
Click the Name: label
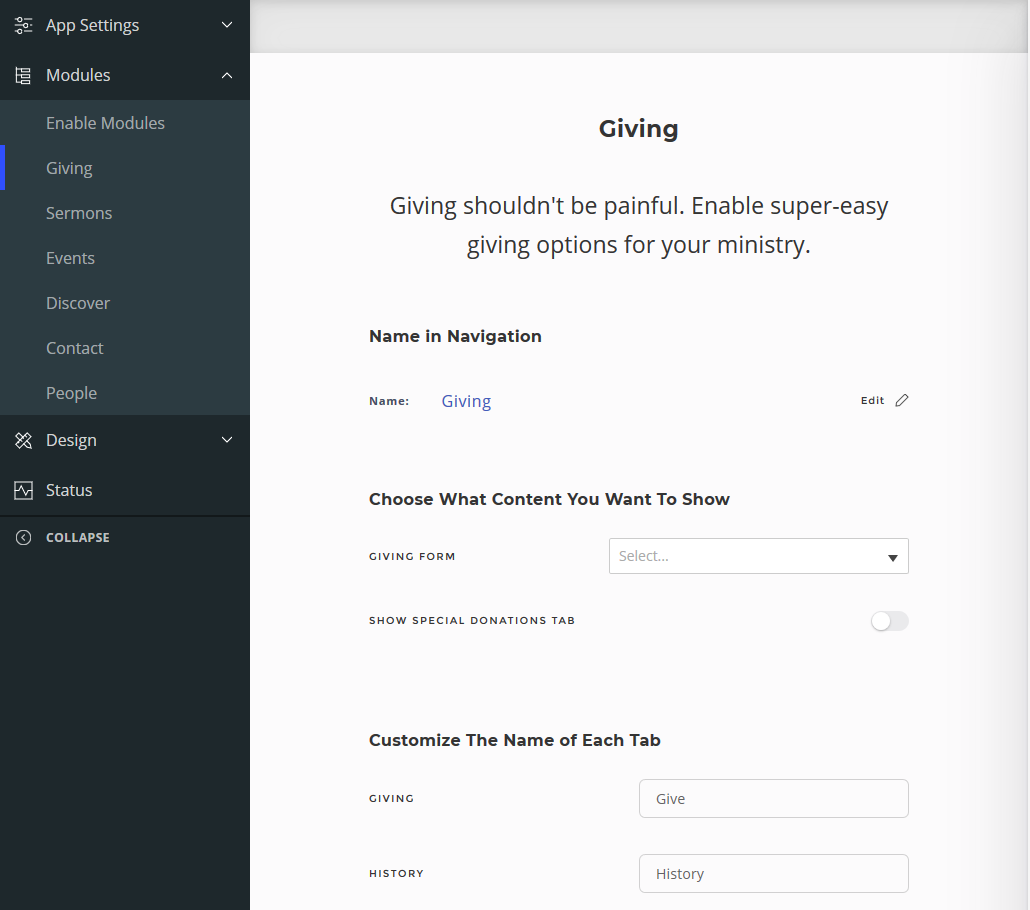point(389,401)
